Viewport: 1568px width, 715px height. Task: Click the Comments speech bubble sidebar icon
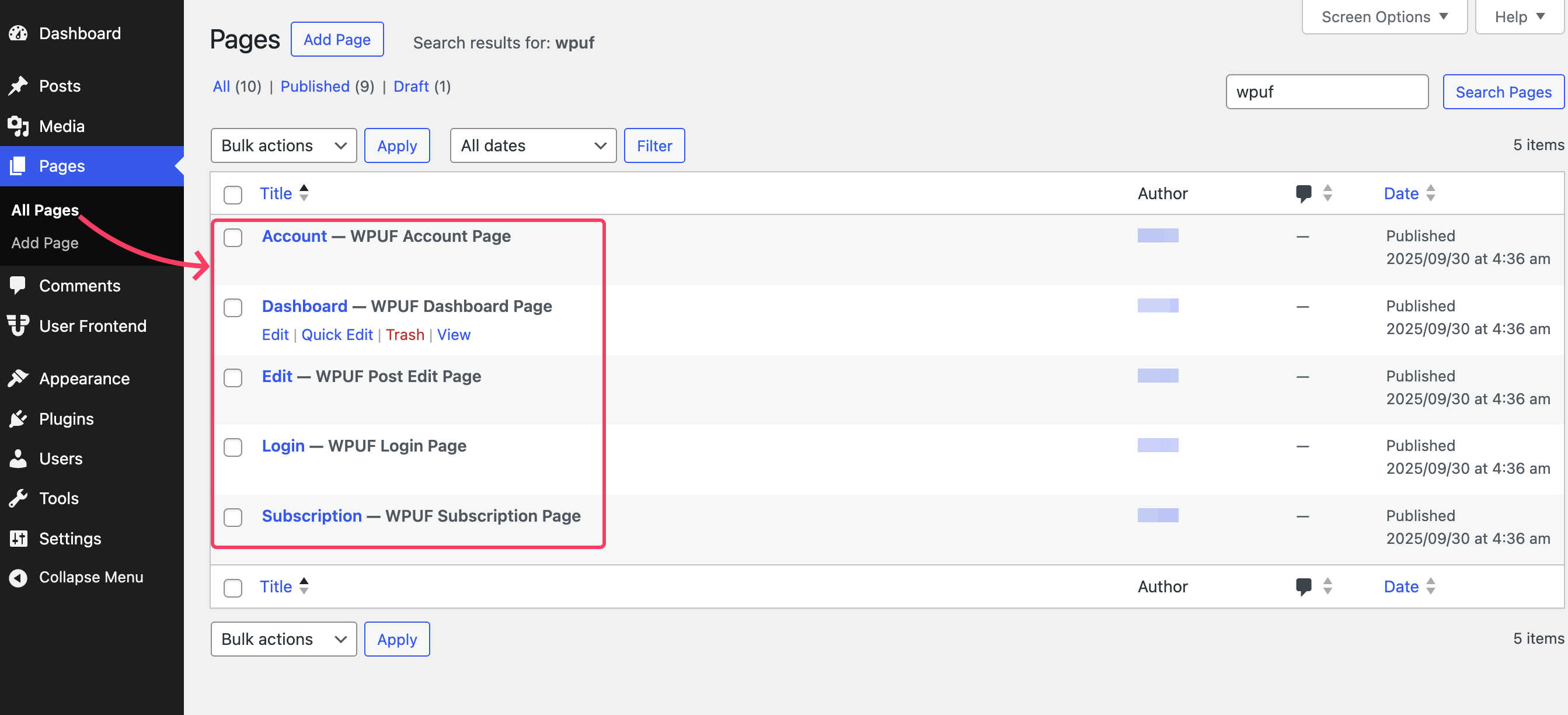[x=18, y=285]
